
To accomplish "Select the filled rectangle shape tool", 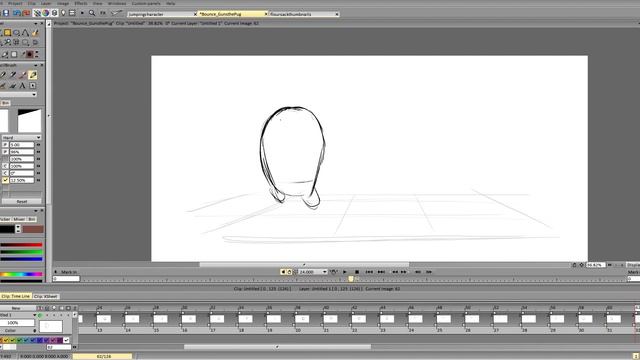I will coord(7,33).
